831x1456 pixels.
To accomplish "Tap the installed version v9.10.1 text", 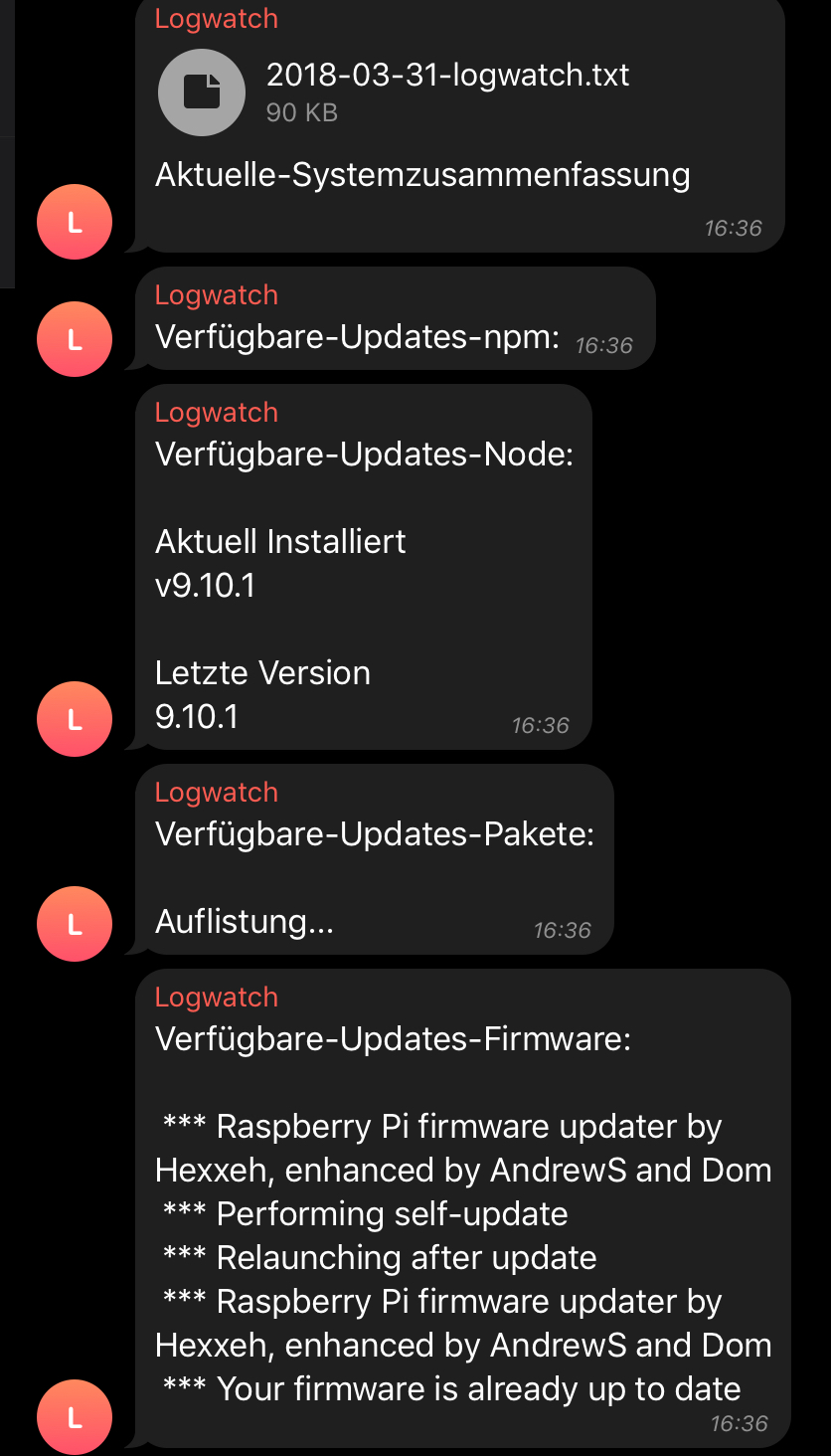I will [206, 586].
